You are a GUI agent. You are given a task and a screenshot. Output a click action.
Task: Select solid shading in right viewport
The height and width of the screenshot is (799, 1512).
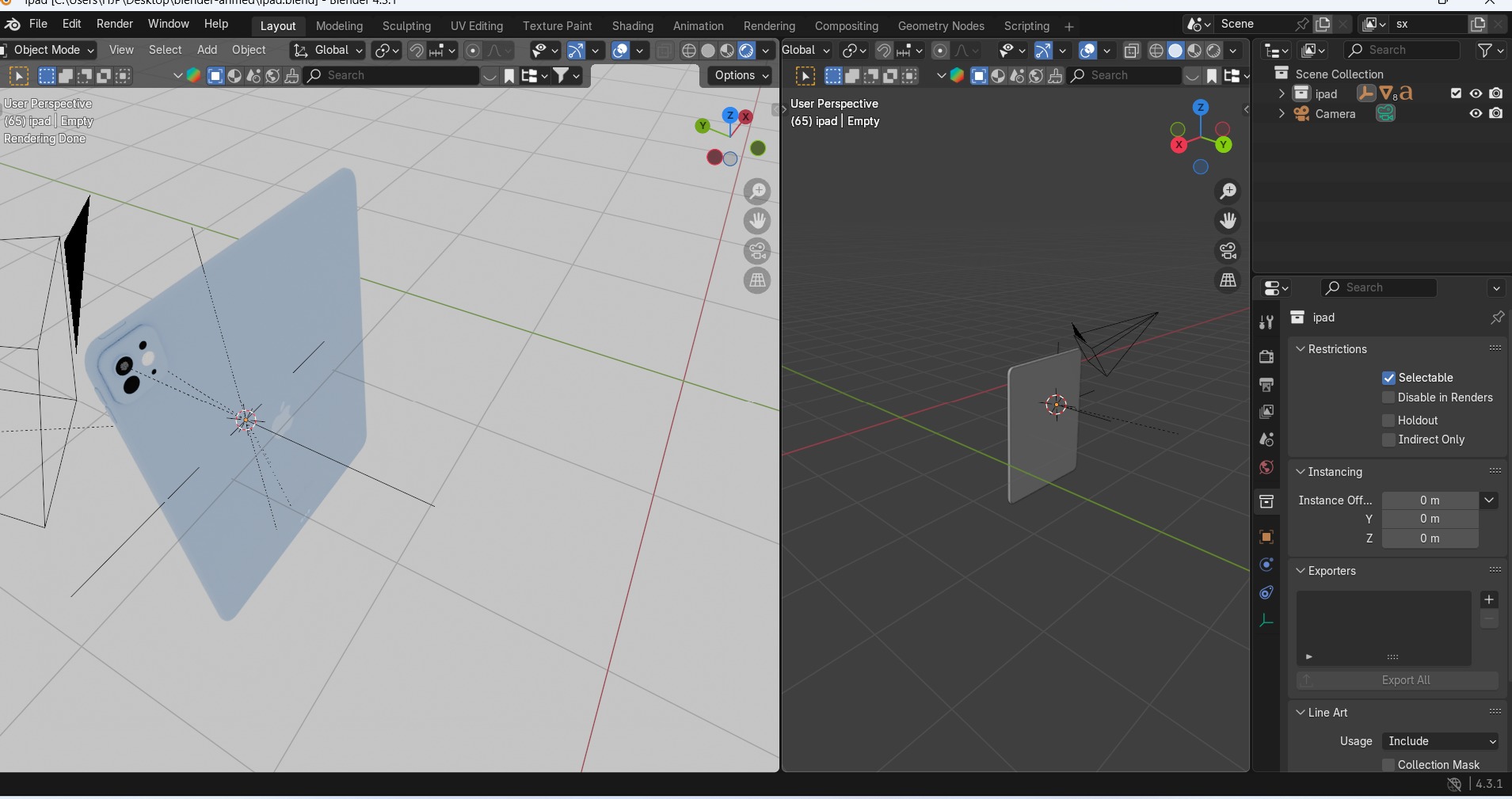pos(1175,51)
